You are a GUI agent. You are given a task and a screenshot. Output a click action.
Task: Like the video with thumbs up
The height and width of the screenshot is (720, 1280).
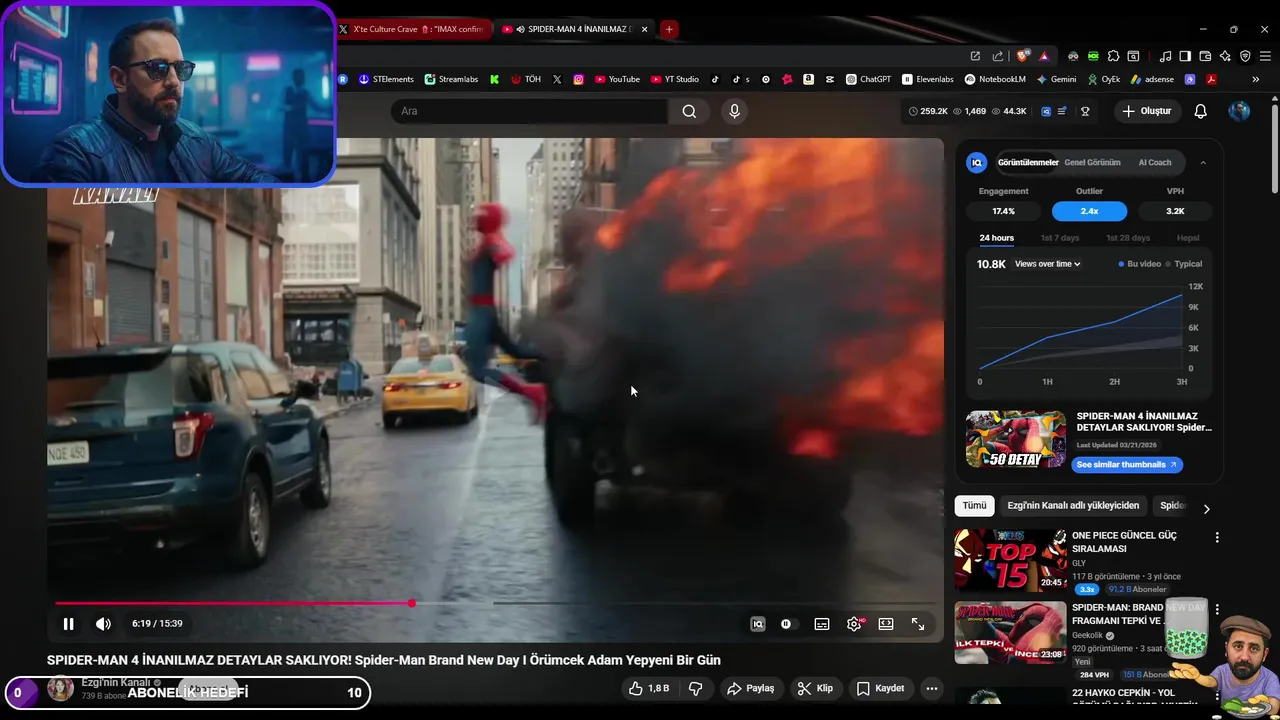(x=648, y=688)
